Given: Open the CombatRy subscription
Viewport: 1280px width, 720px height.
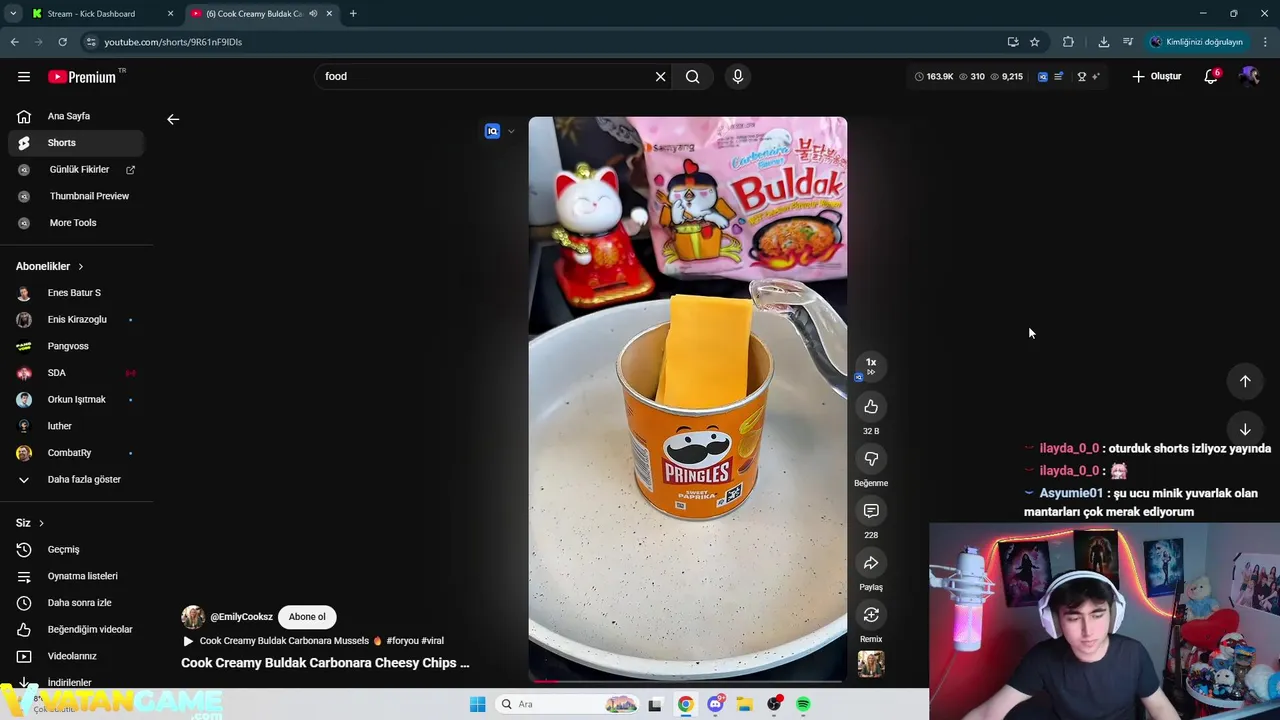Looking at the screenshot, I should [x=76, y=453].
